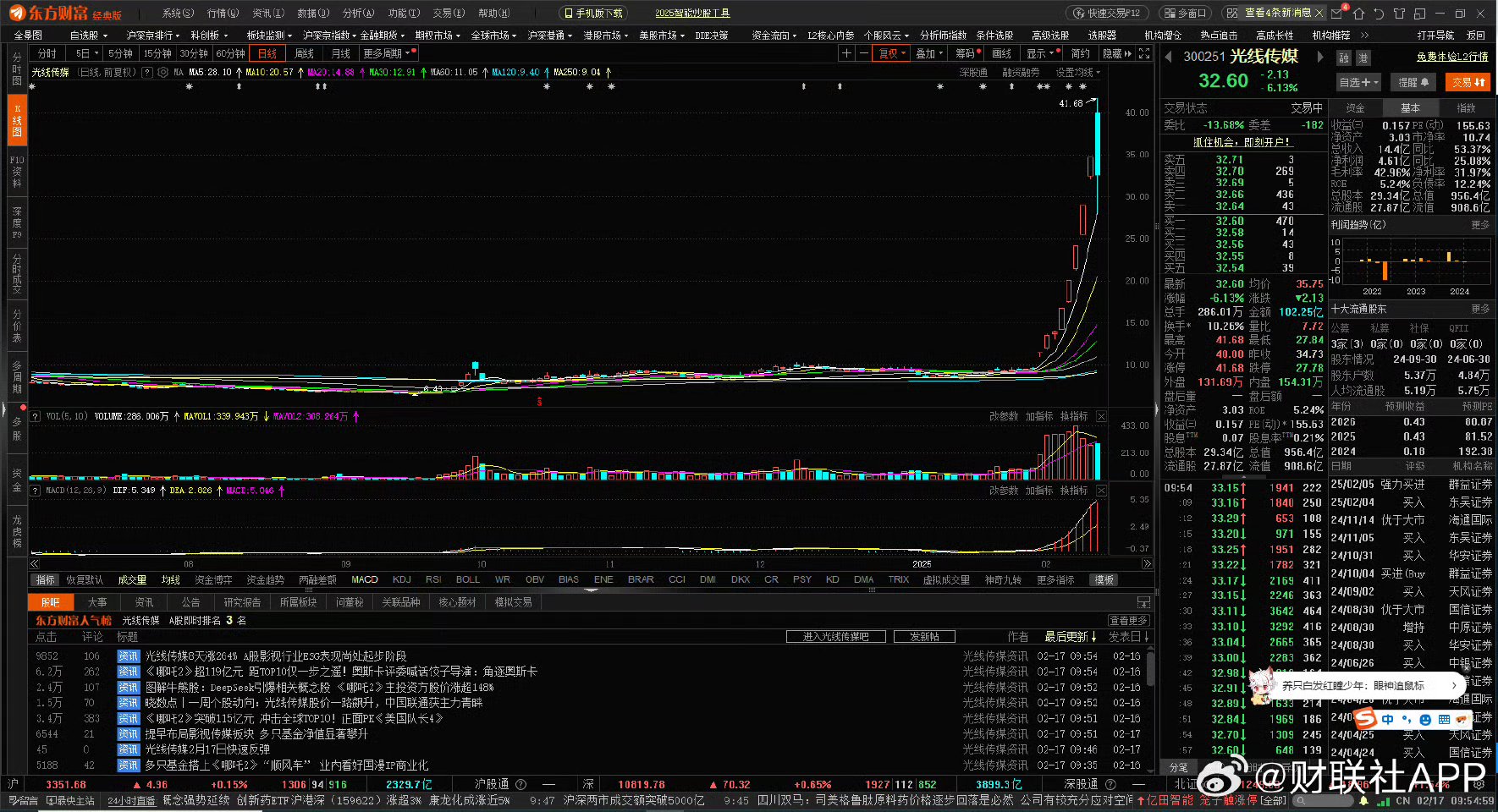Select the 研究报告 tab

point(242,602)
